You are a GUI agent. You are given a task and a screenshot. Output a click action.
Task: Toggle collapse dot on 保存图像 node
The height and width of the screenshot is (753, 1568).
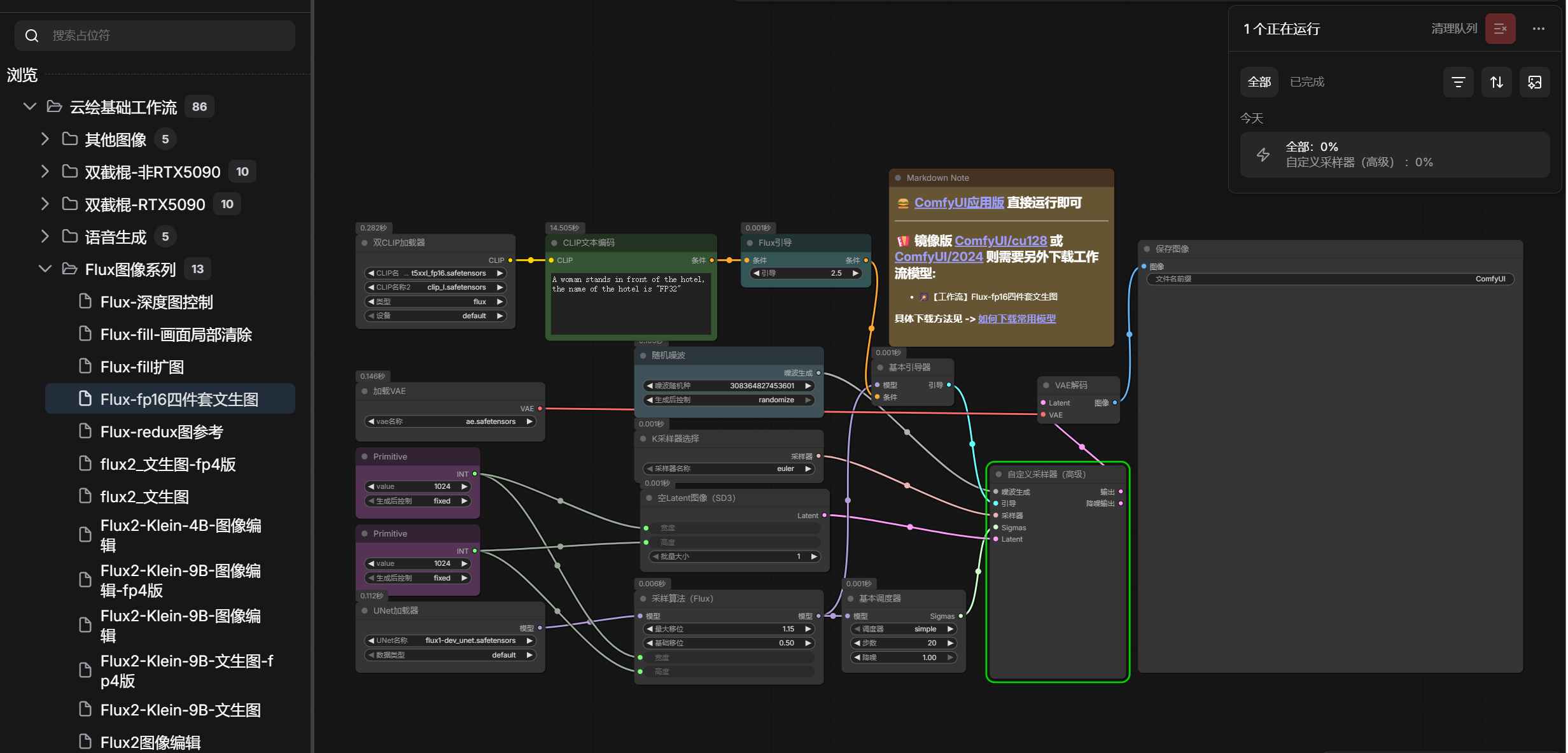1147,249
